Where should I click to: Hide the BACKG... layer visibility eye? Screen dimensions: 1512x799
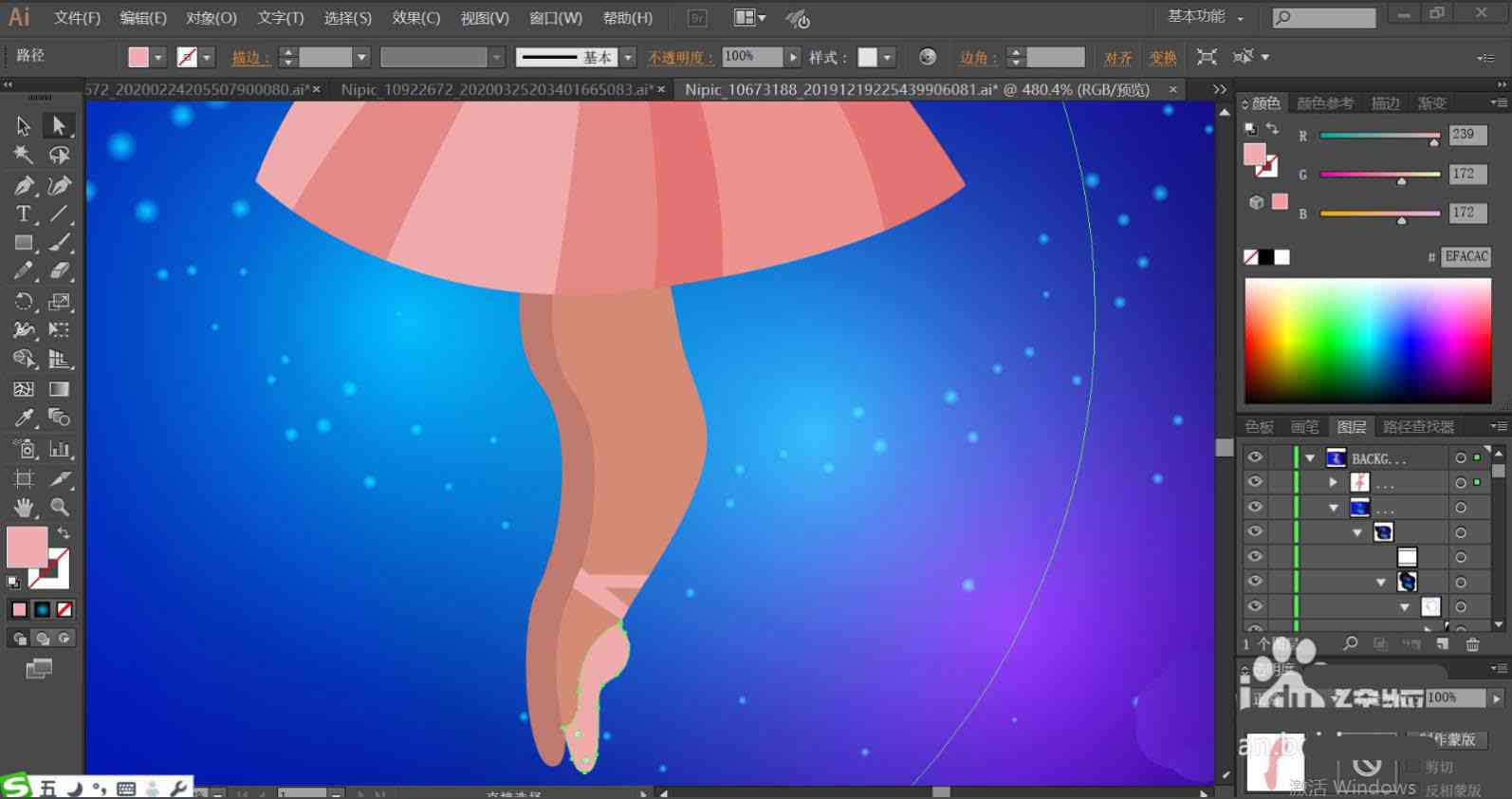tap(1255, 457)
